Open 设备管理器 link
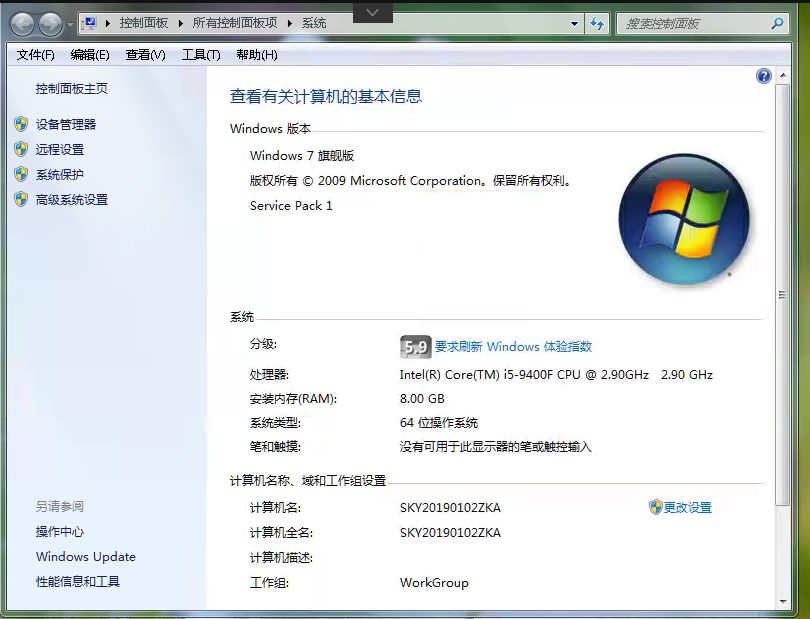 coord(66,125)
